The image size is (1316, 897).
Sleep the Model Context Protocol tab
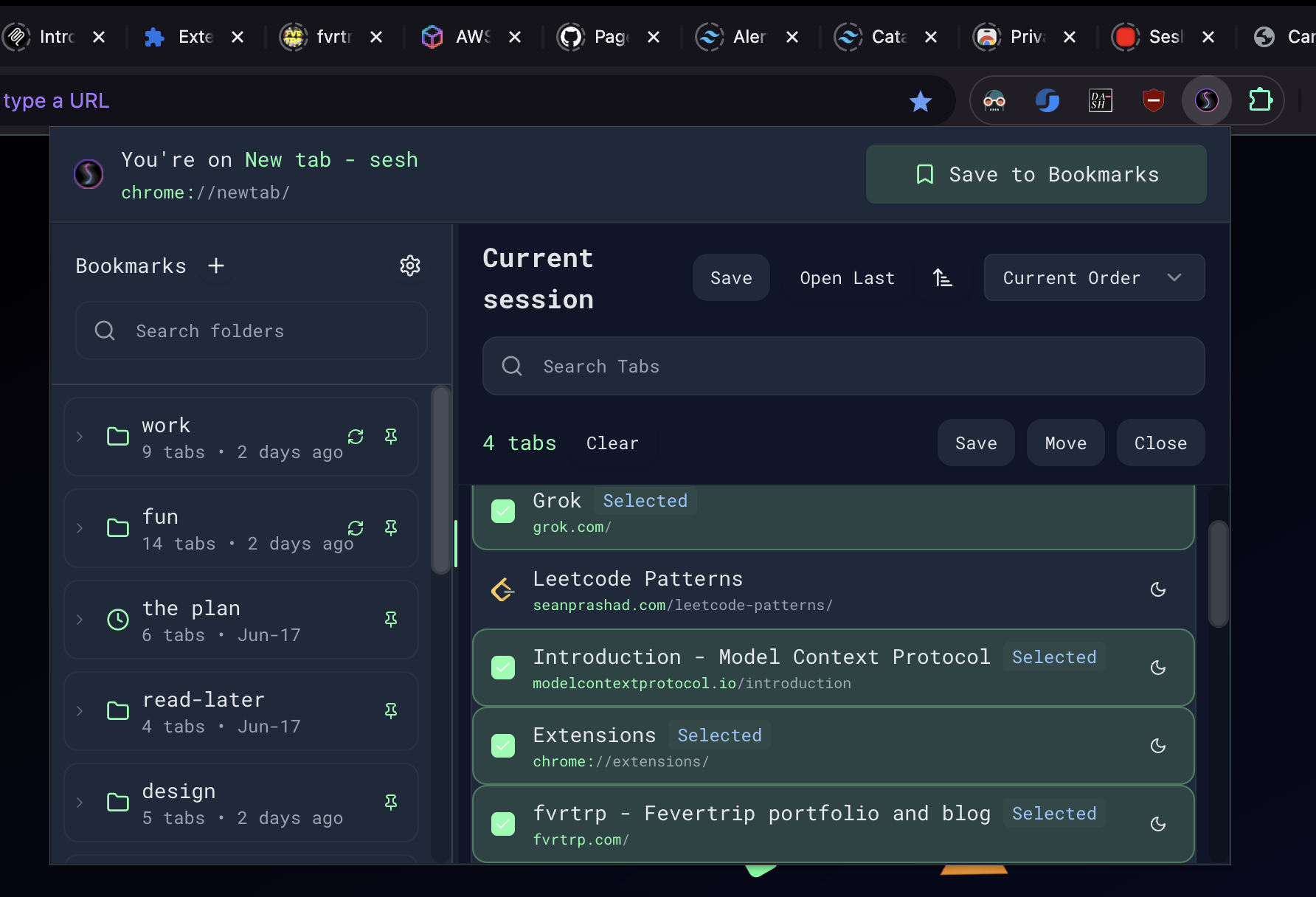tap(1158, 668)
